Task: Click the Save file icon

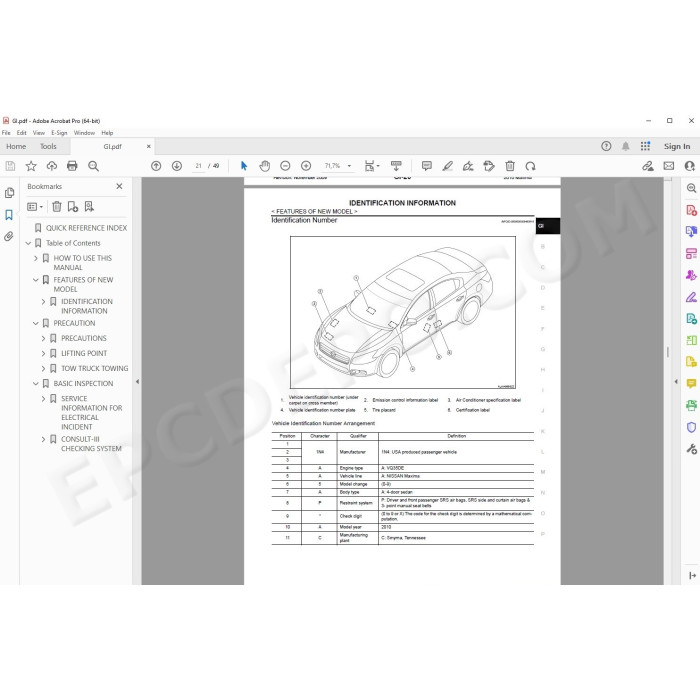Action: (x=10, y=166)
